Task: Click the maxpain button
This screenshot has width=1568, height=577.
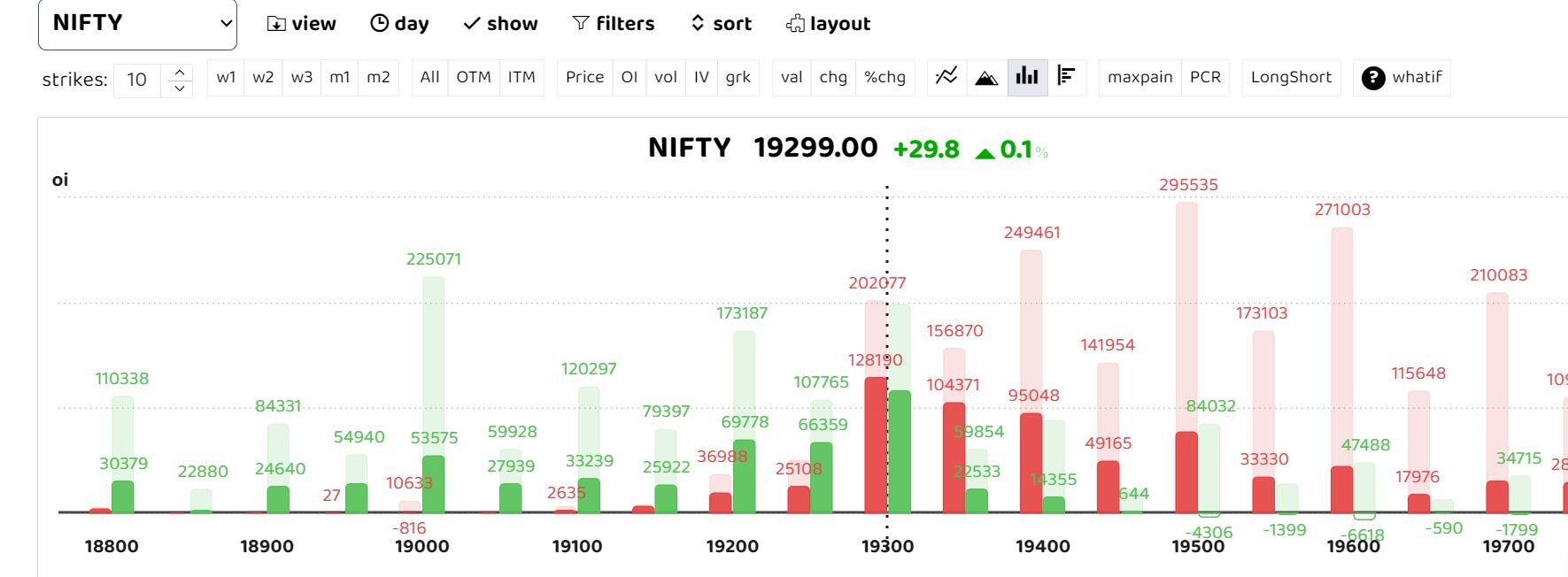Action: pyautogui.click(x=1140, y=77)
